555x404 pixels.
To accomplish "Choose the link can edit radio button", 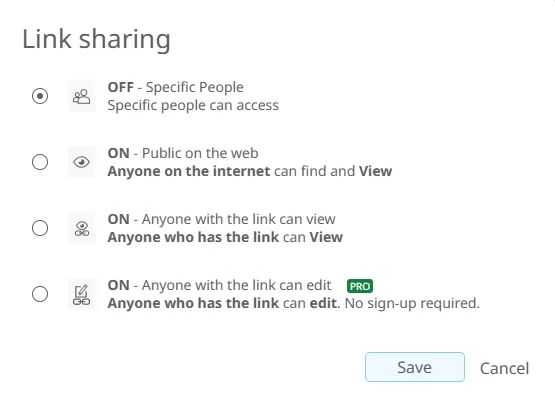I will pyautogui.click(x=40, y=294).
